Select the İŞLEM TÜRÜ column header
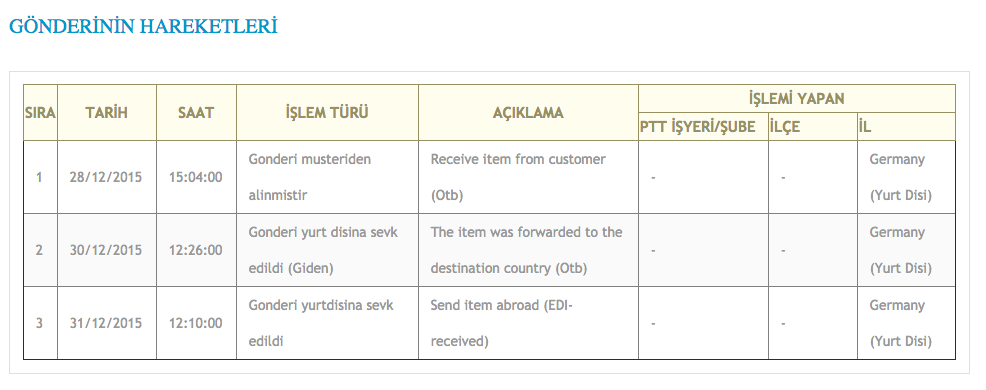 coord(327,113)
